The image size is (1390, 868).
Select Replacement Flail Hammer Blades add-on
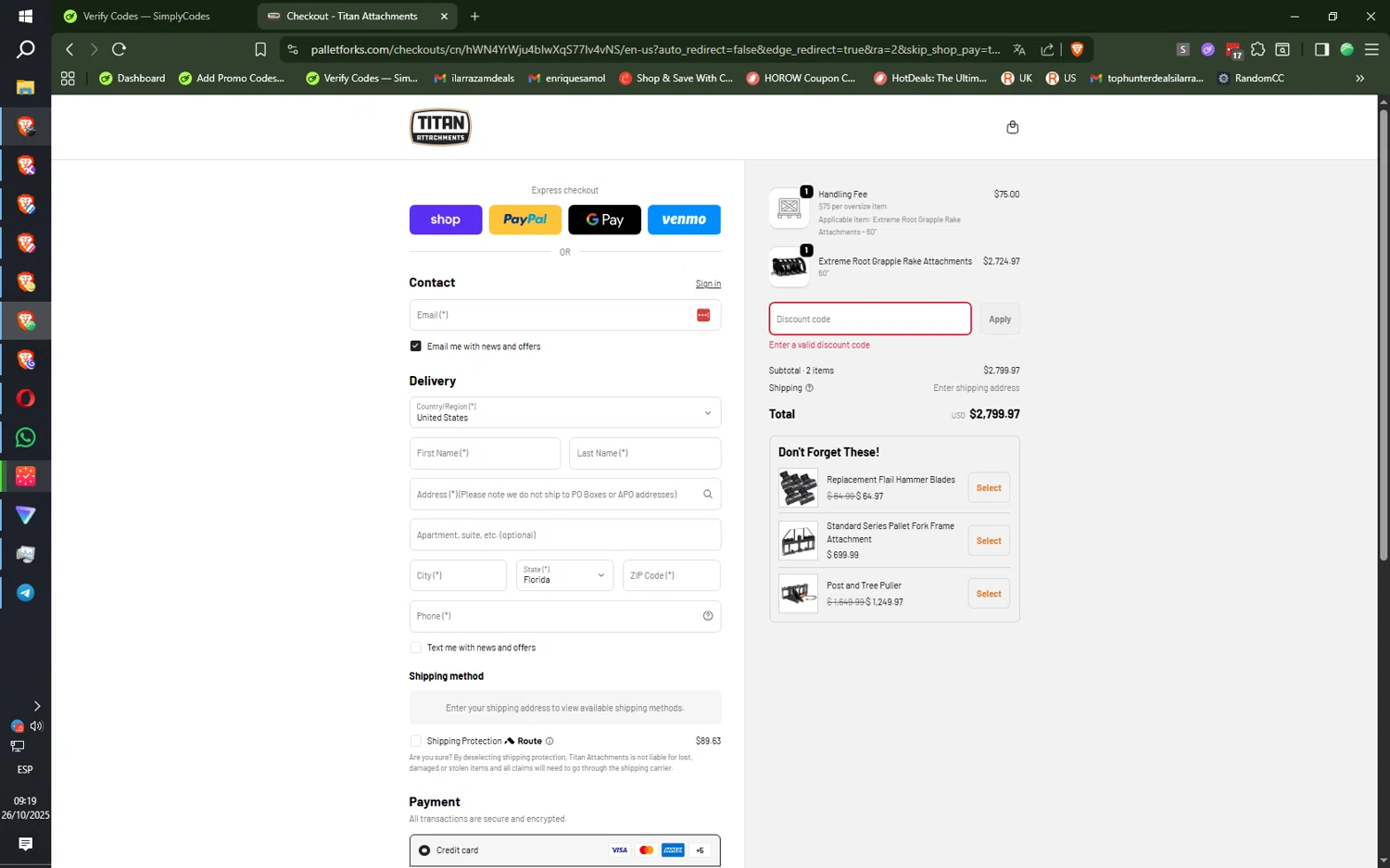click(x=989, y=487)
